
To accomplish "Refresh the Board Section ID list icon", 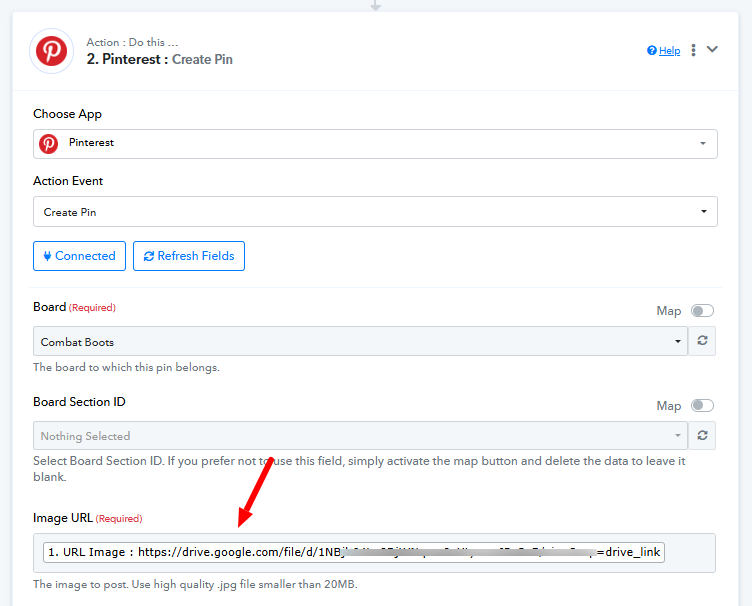I will (x=702, y=435).
